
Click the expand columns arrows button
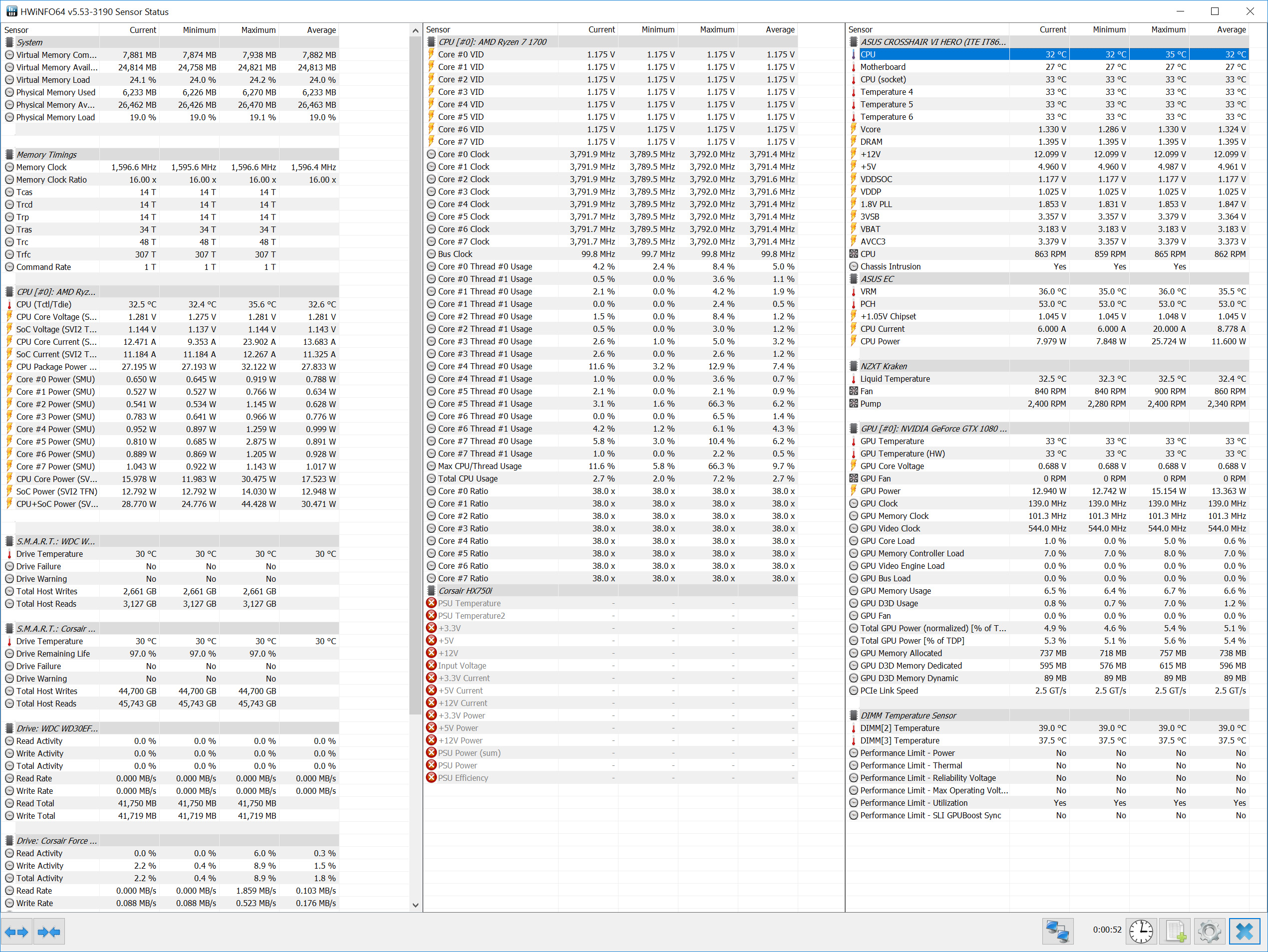[x=16, y=932]
